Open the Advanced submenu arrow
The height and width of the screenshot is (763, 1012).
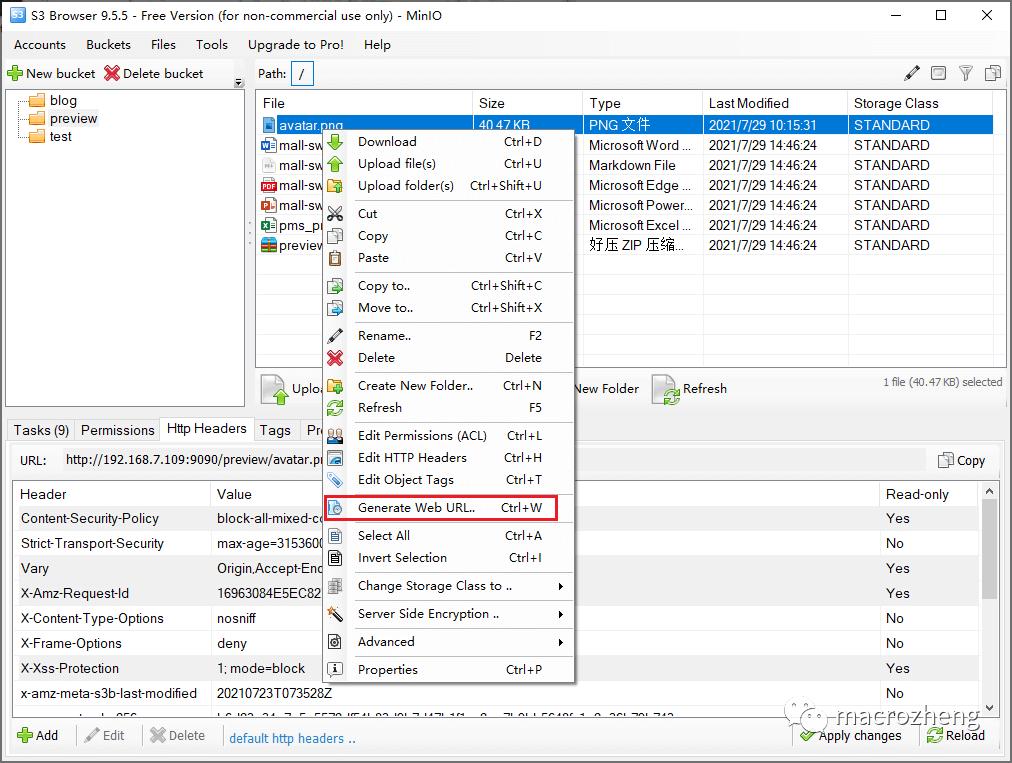point(560,642)
